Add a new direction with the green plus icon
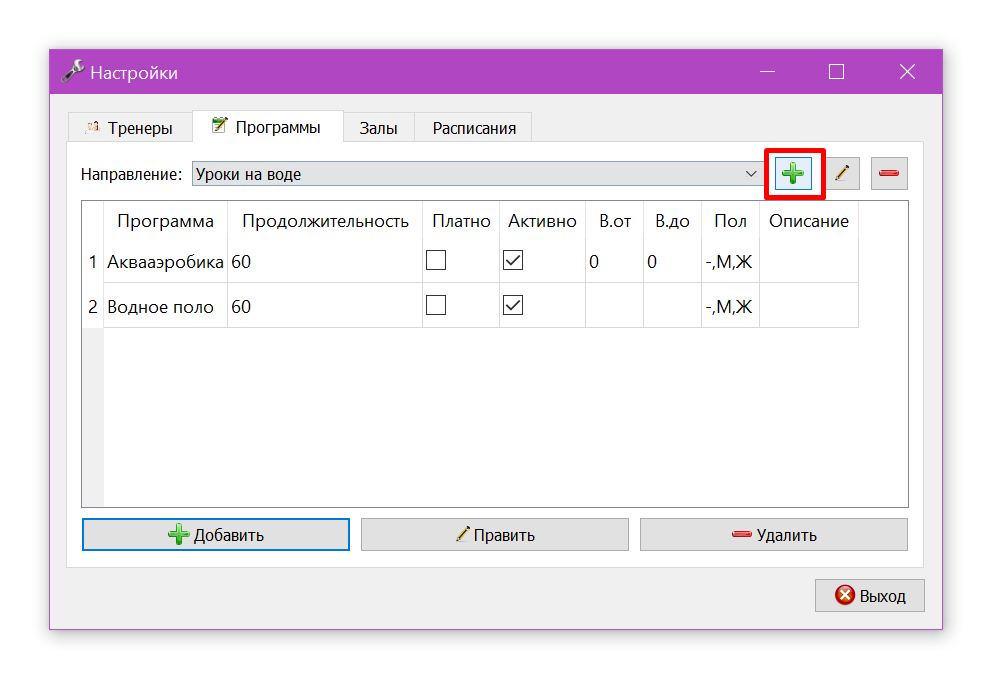The height and width of the screenshot is (673, 989). click(793, 173)
